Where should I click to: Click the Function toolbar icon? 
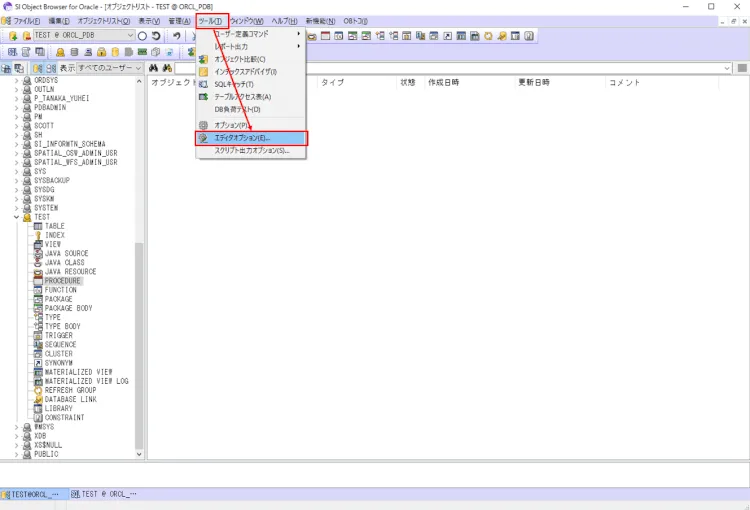(339, 36)
